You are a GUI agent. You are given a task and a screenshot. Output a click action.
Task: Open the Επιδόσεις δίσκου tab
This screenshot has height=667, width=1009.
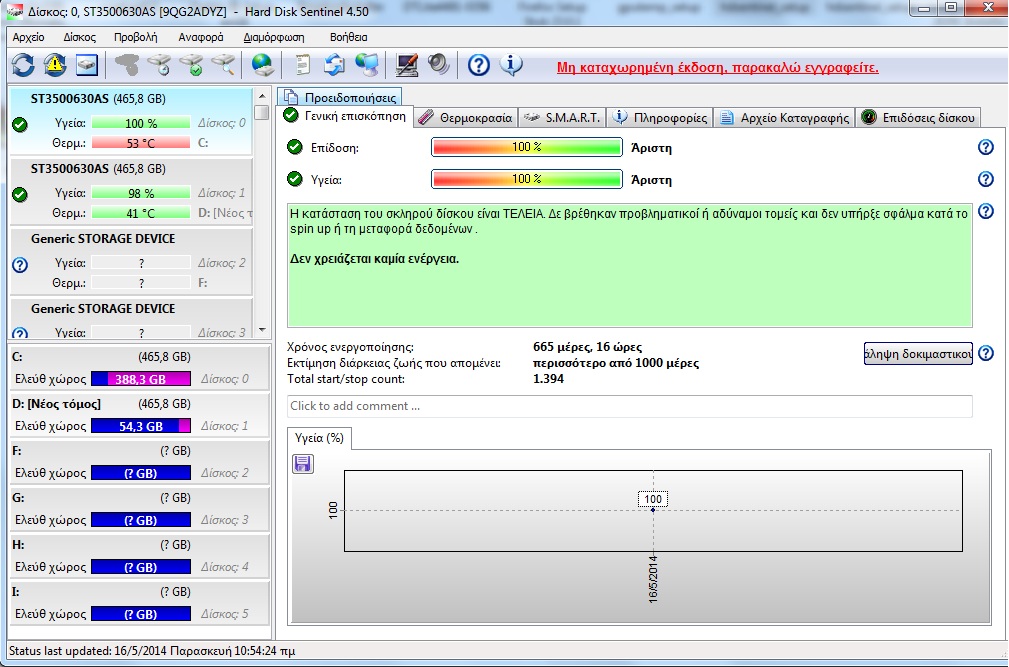pos(918,118)
